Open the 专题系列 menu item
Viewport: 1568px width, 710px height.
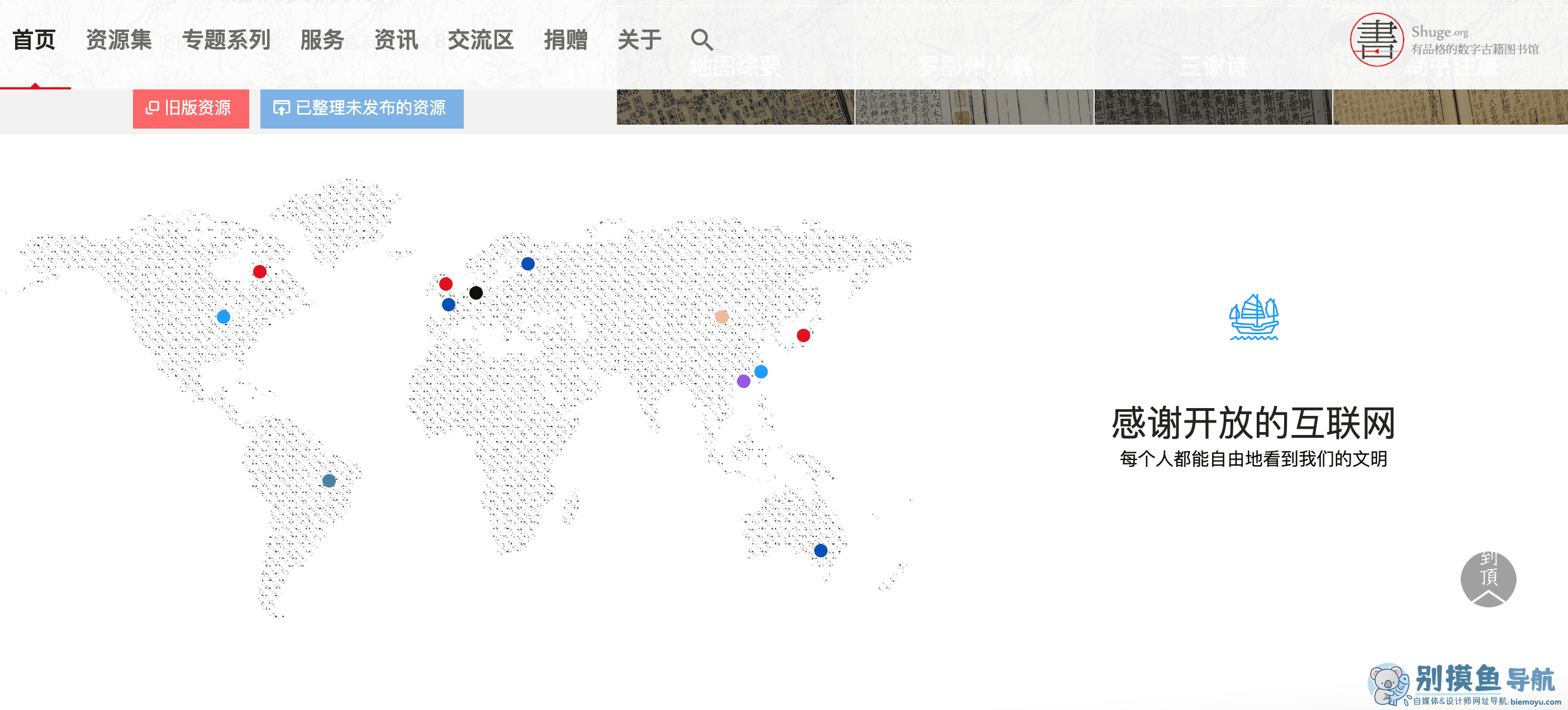click(x=226, y=40)
